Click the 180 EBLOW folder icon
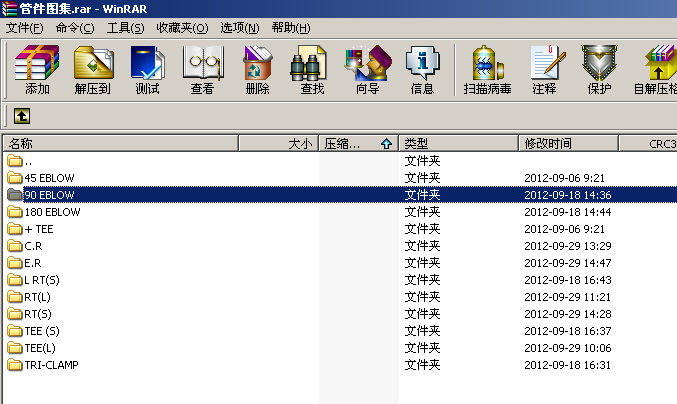This screenshot has width=677, height=404. point(15,212)
